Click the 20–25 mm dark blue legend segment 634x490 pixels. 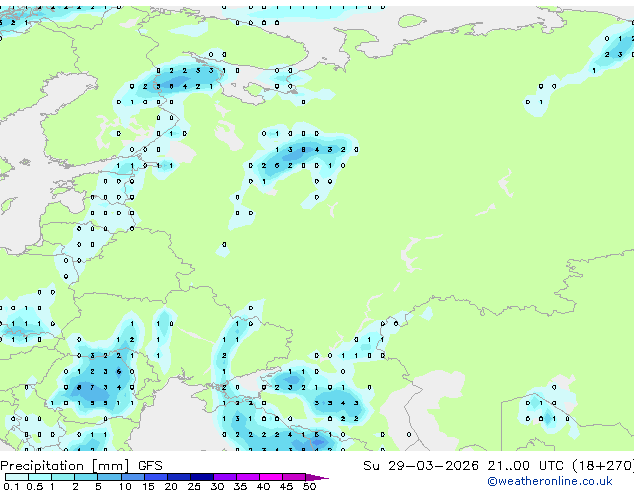coord(179,477)
